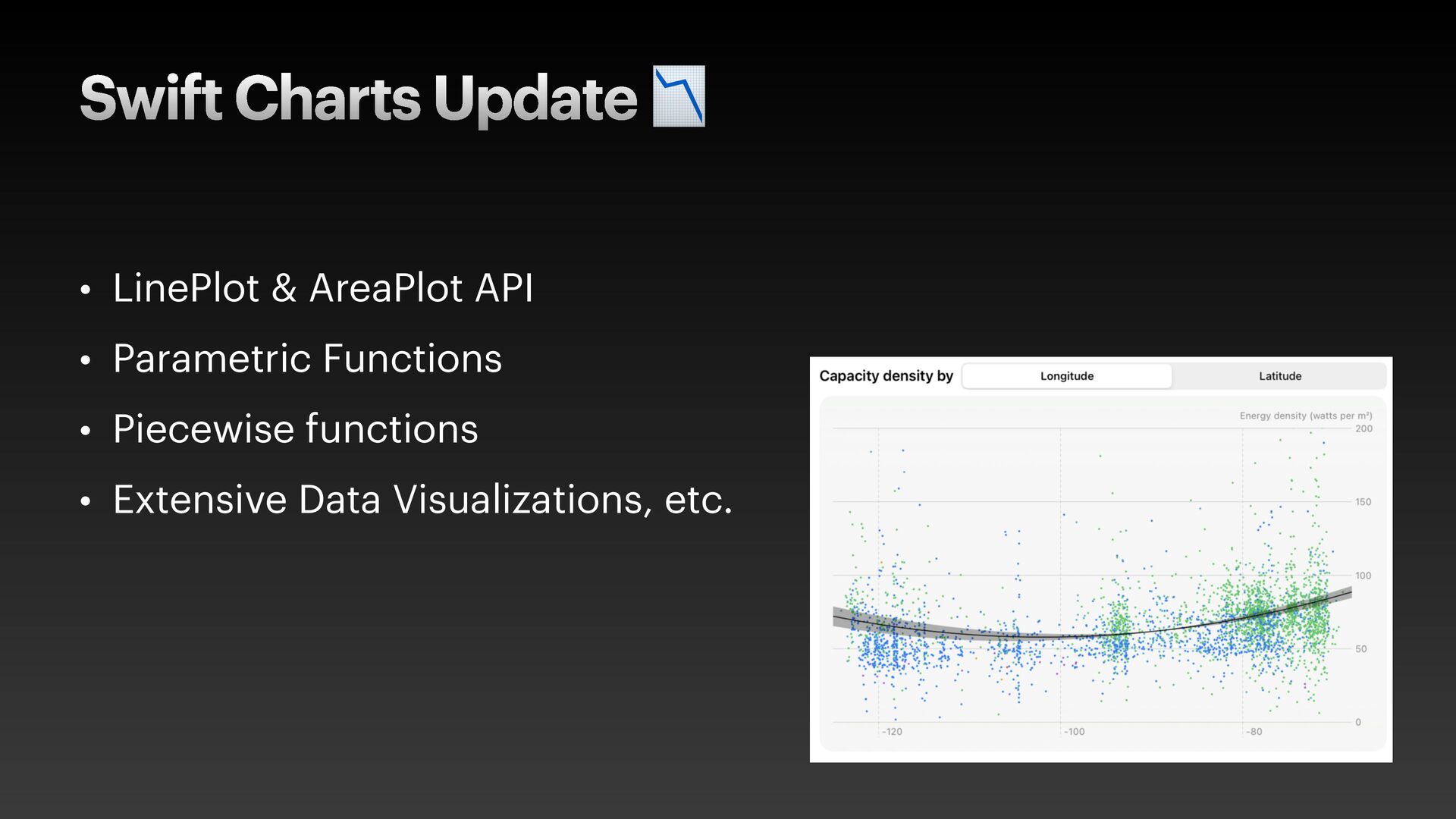The width and height of the screenshot is (1456, 819).
Task: Click the -80 x-axis label
Action: (1254, 732)
